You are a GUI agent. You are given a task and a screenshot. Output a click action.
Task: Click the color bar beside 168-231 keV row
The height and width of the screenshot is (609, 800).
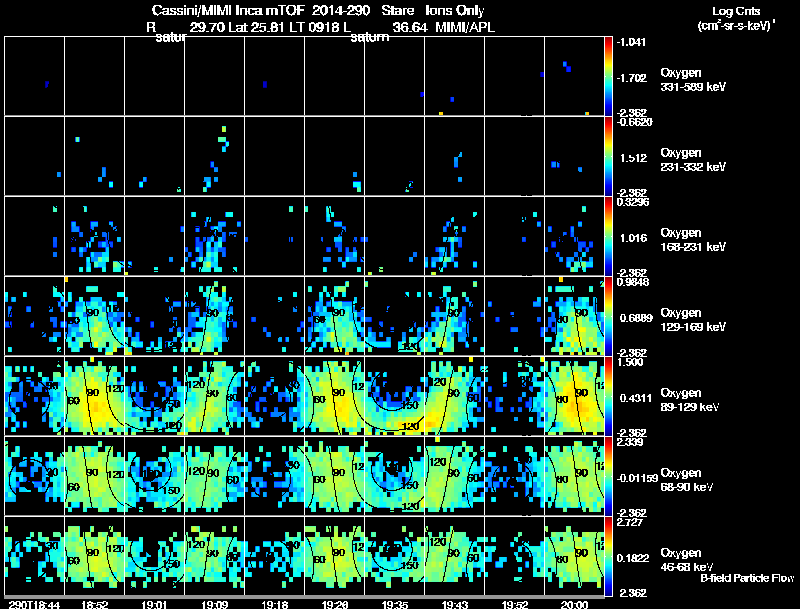[608, 236]
